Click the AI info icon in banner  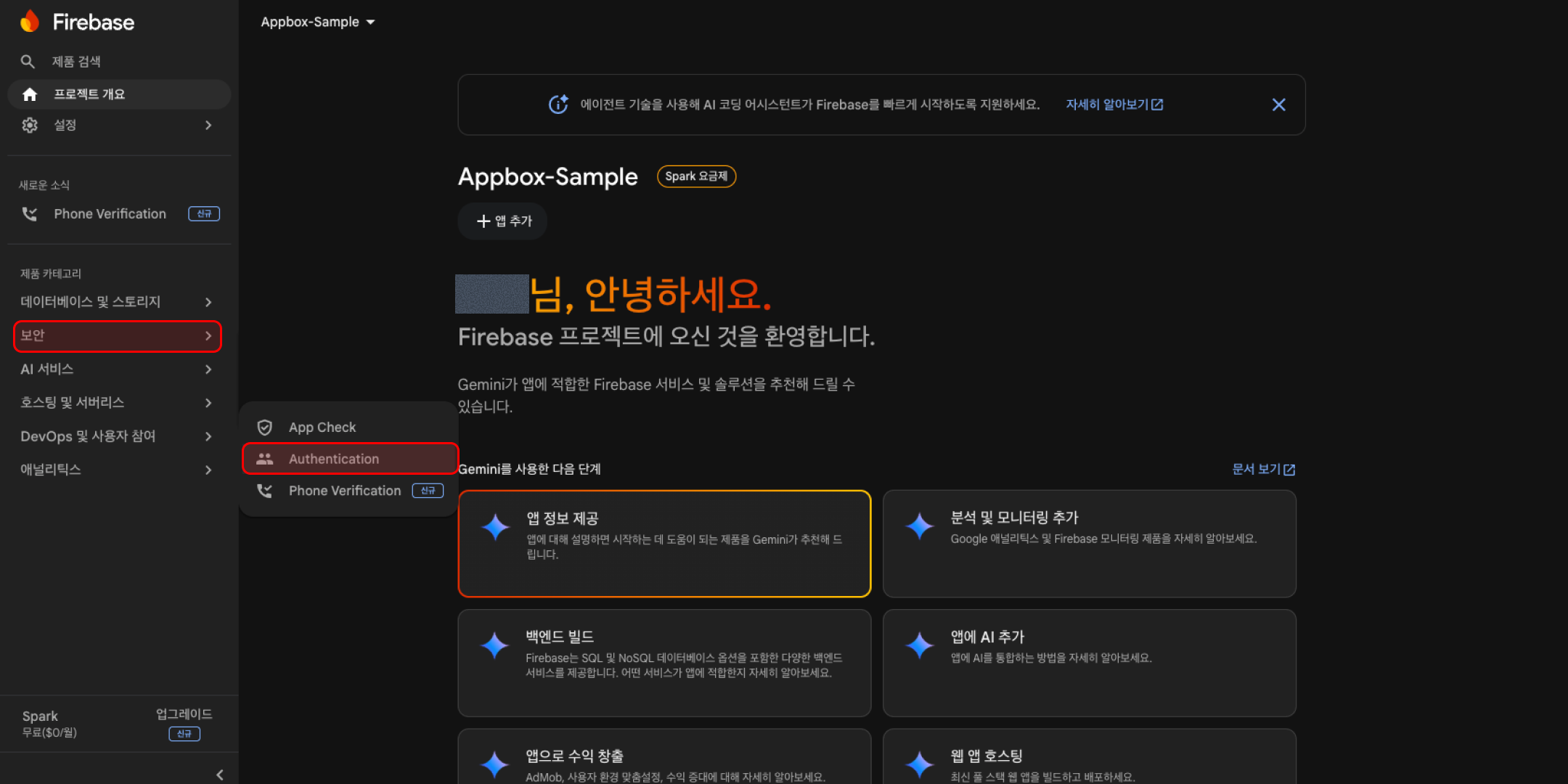click(558, 105)
